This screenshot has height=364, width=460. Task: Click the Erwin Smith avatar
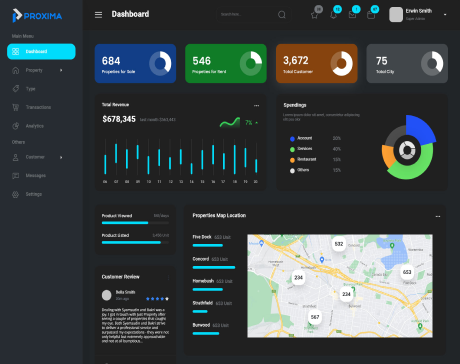pyautogui.click(x=396, y=15)
